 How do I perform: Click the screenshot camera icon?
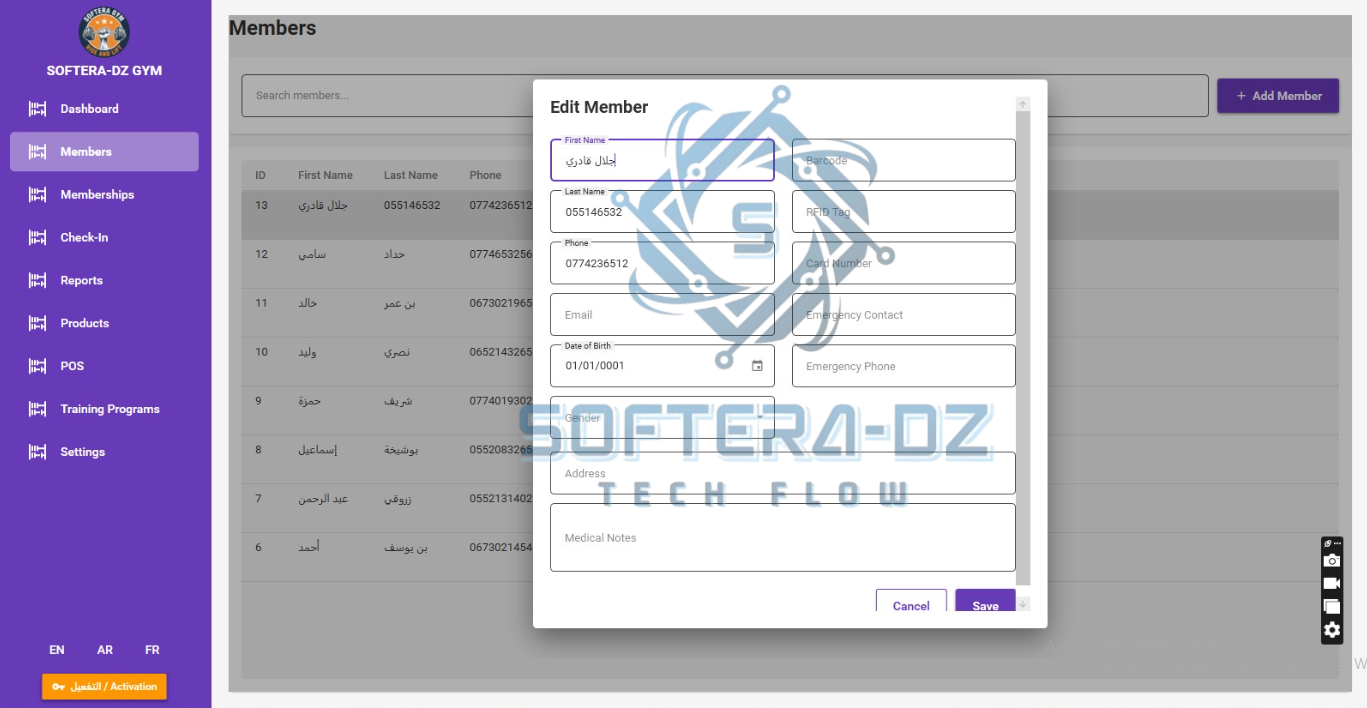point(1332,561)
